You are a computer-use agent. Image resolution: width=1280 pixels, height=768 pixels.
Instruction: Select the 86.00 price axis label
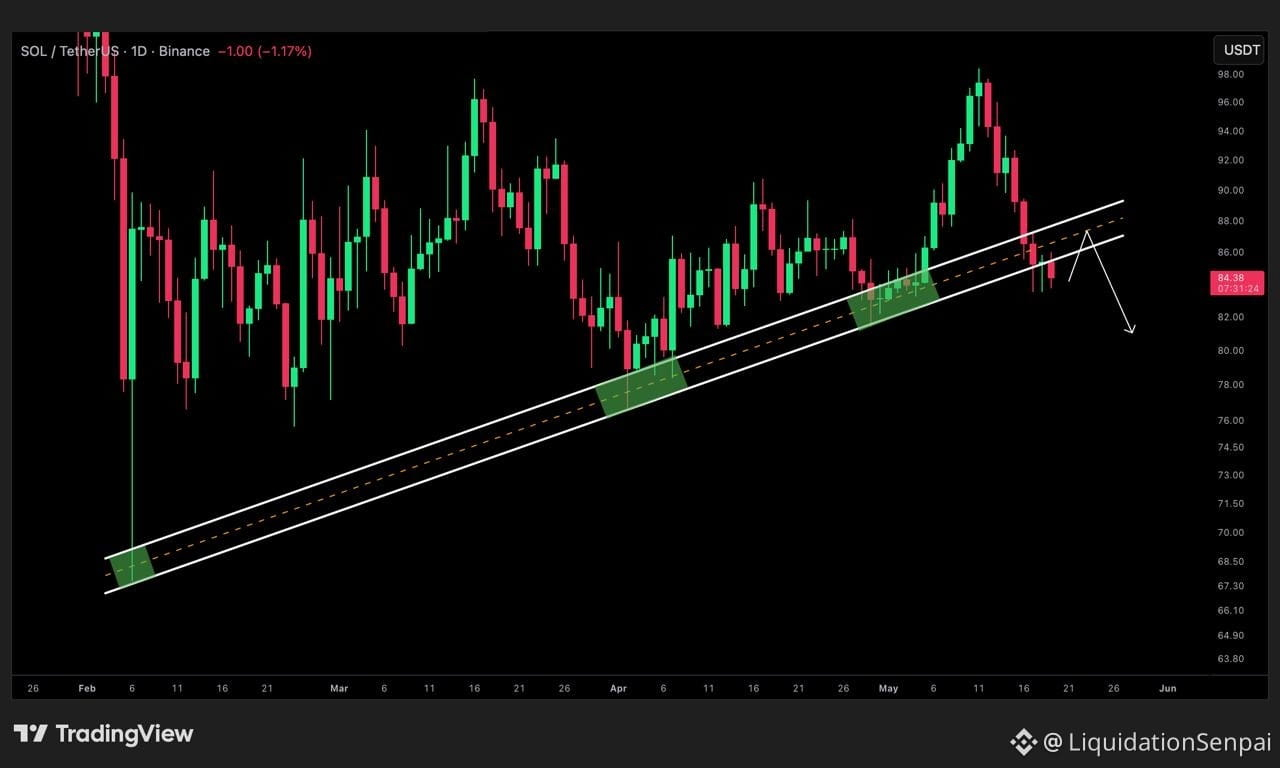(1230, 253)
